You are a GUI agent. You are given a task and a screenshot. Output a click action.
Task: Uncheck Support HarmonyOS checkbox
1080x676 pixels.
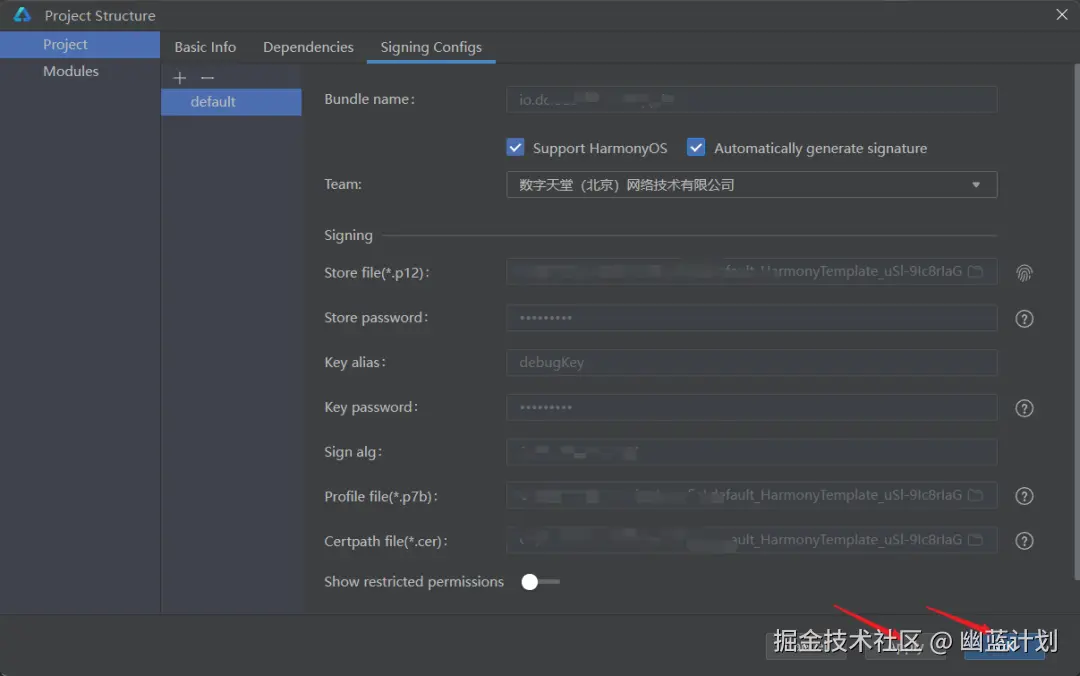click(x=515, y=147)
